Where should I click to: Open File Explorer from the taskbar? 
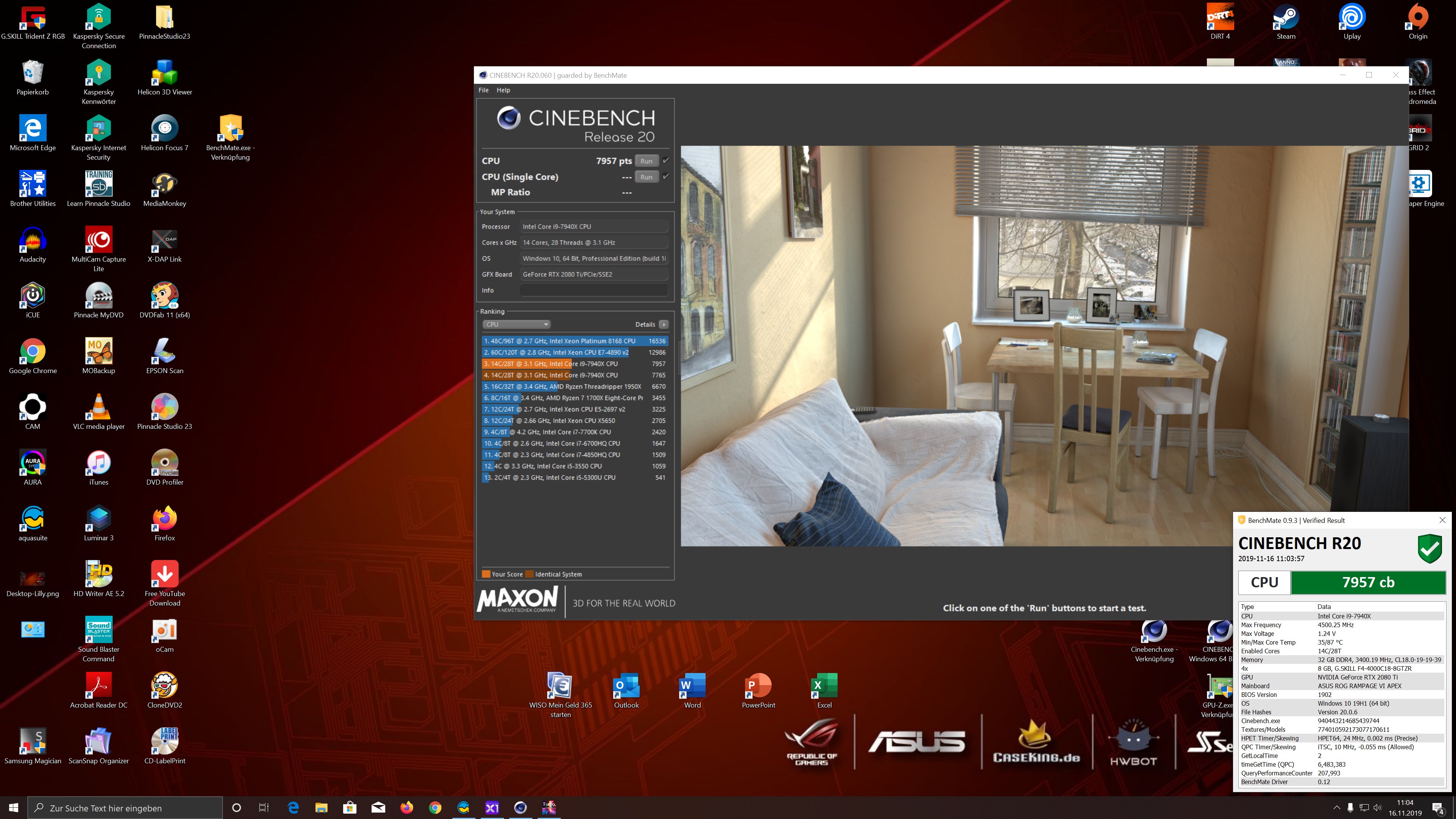point(321,808)
